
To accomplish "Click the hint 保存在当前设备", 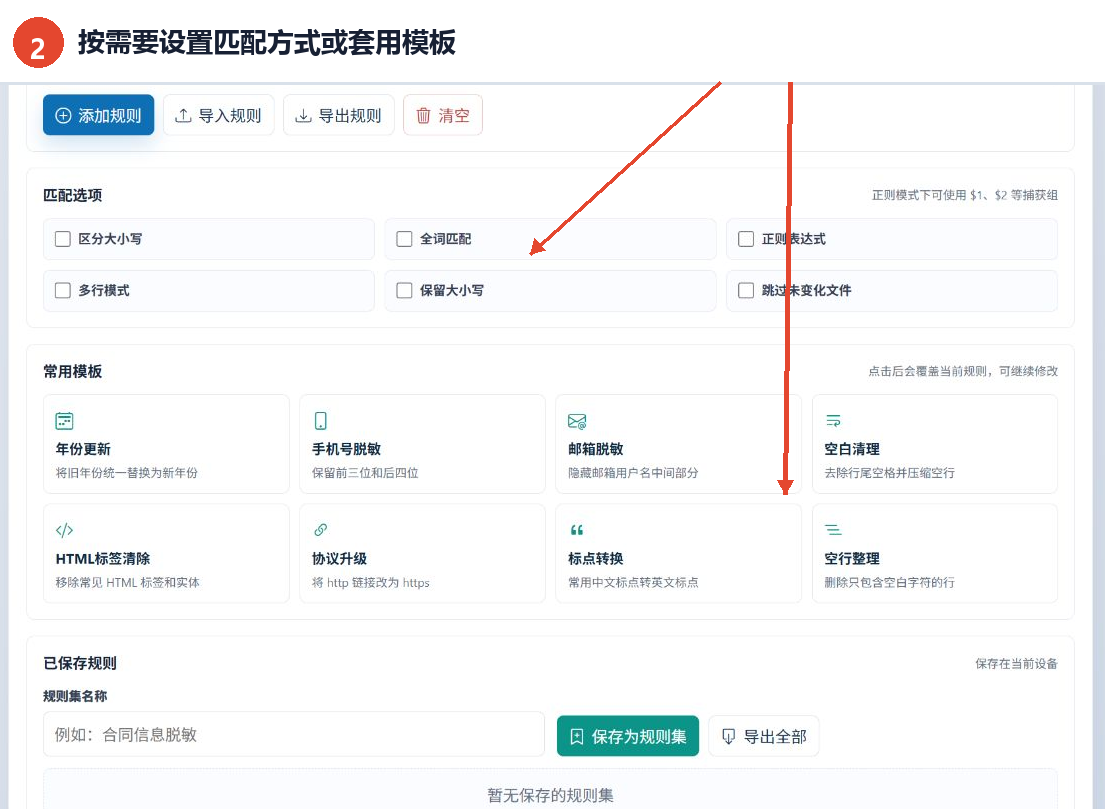I will (x=1016, y=664).
